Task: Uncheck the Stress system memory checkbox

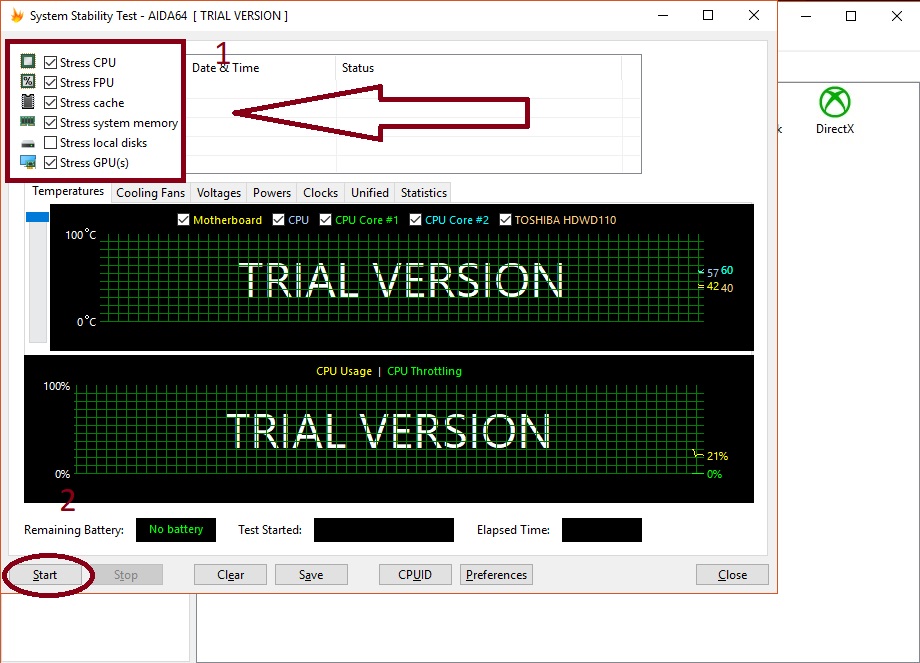Action: tap(50, 123)
